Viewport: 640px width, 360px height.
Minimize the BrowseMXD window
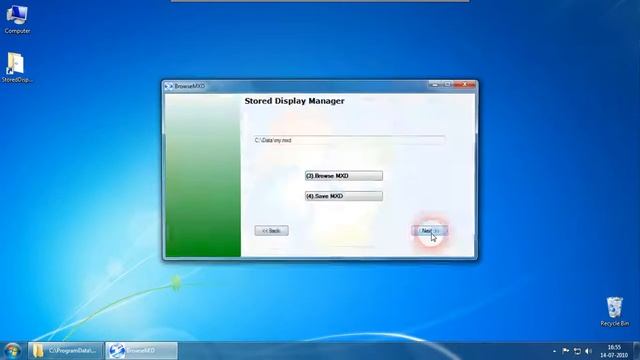435,84
